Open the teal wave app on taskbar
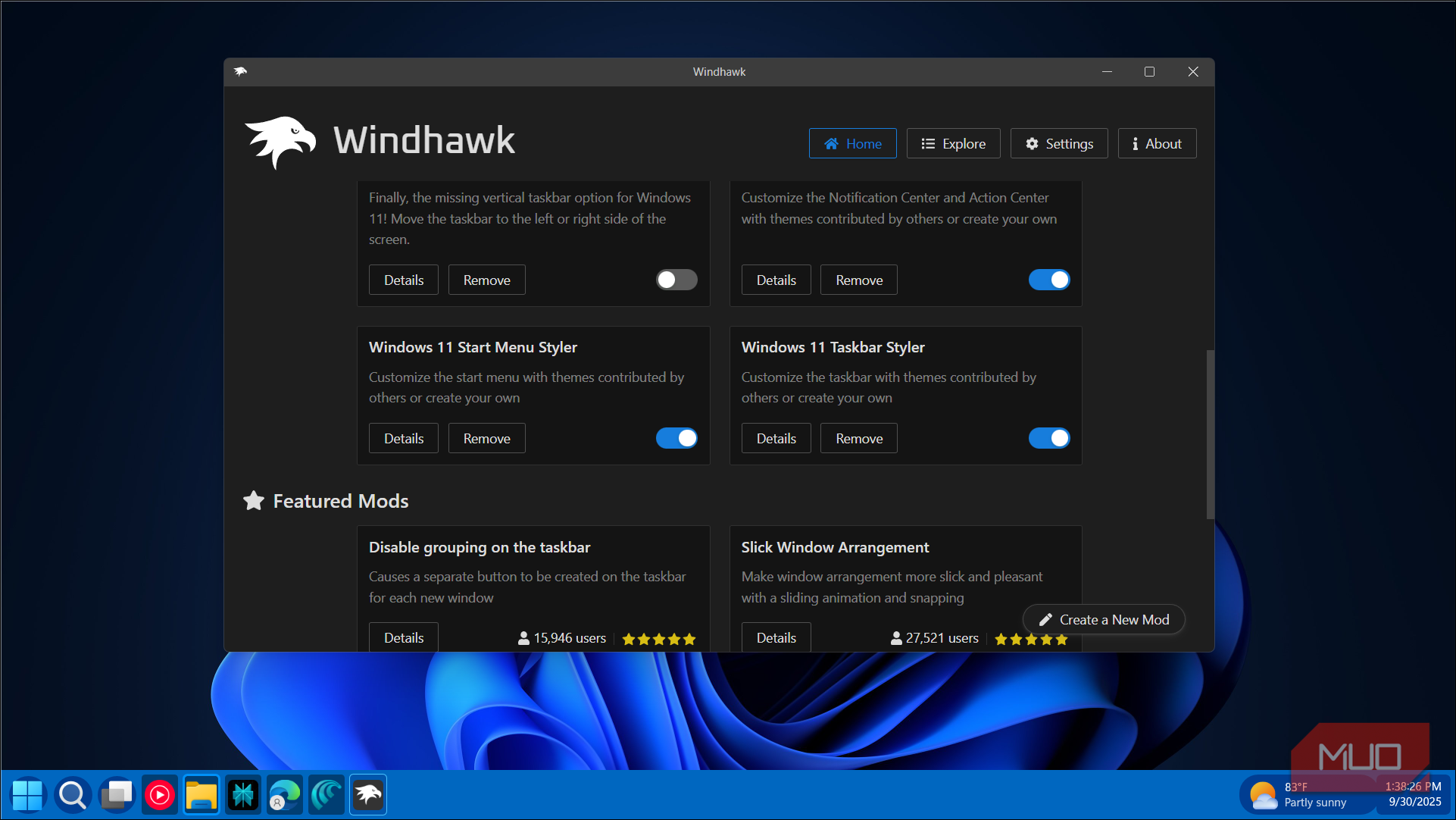The image size is (1456, 820). (x=327, y=795)
